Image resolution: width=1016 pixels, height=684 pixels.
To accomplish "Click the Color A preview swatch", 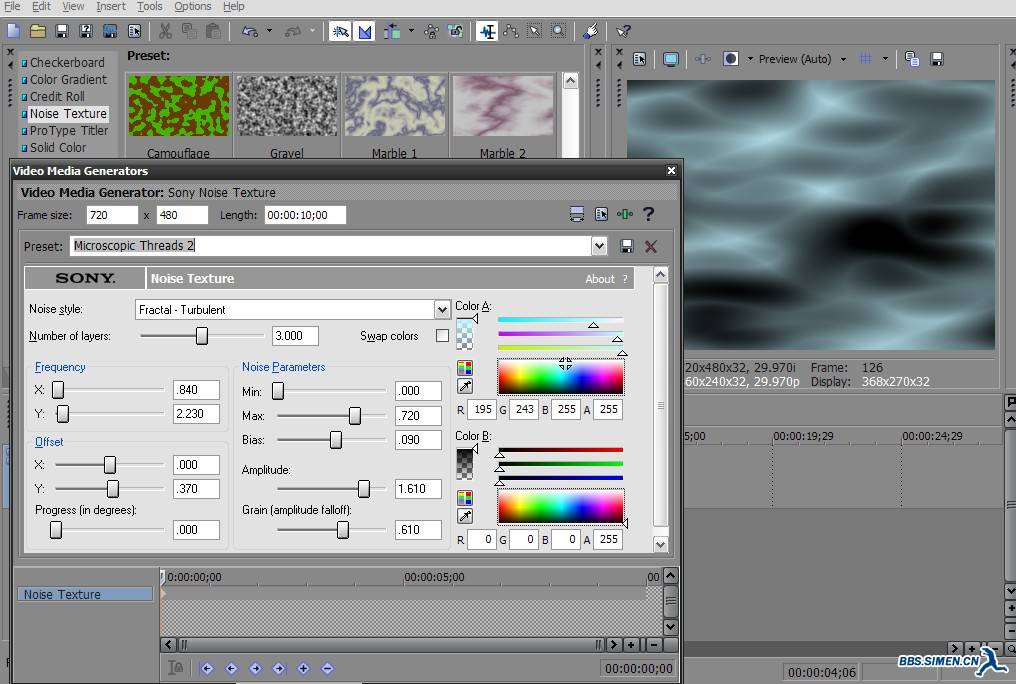I will point(465,334).
